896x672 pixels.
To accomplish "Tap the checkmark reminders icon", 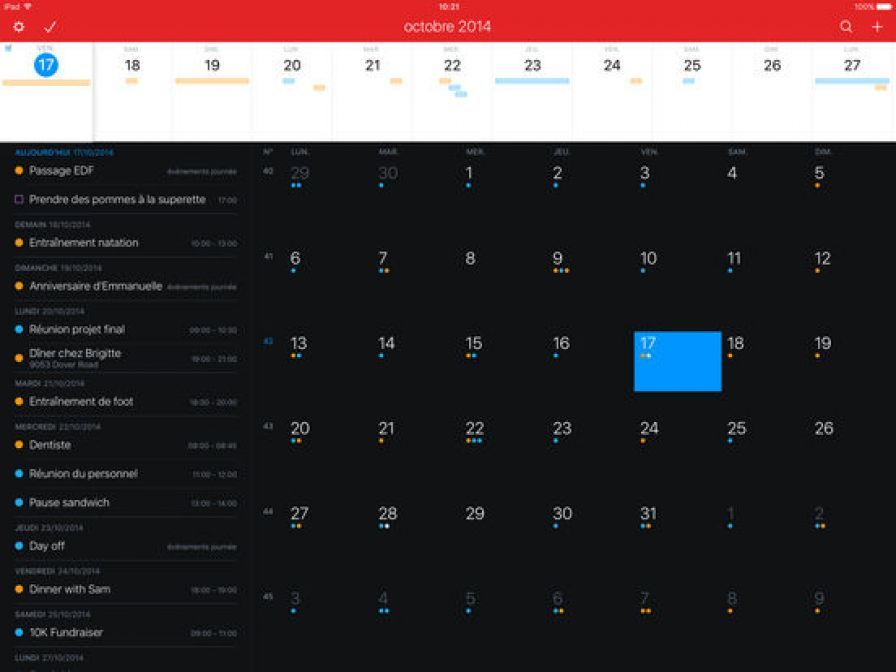I will point(50,27).
